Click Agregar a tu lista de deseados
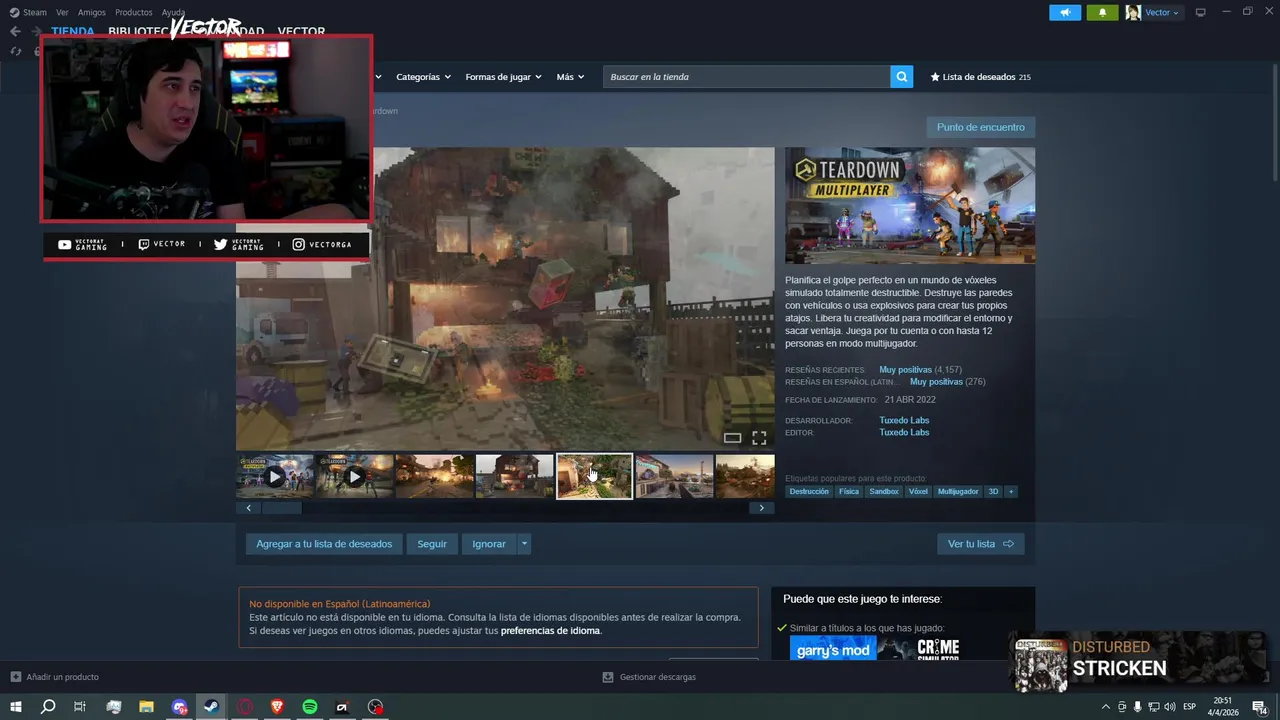 coord(324,544)
